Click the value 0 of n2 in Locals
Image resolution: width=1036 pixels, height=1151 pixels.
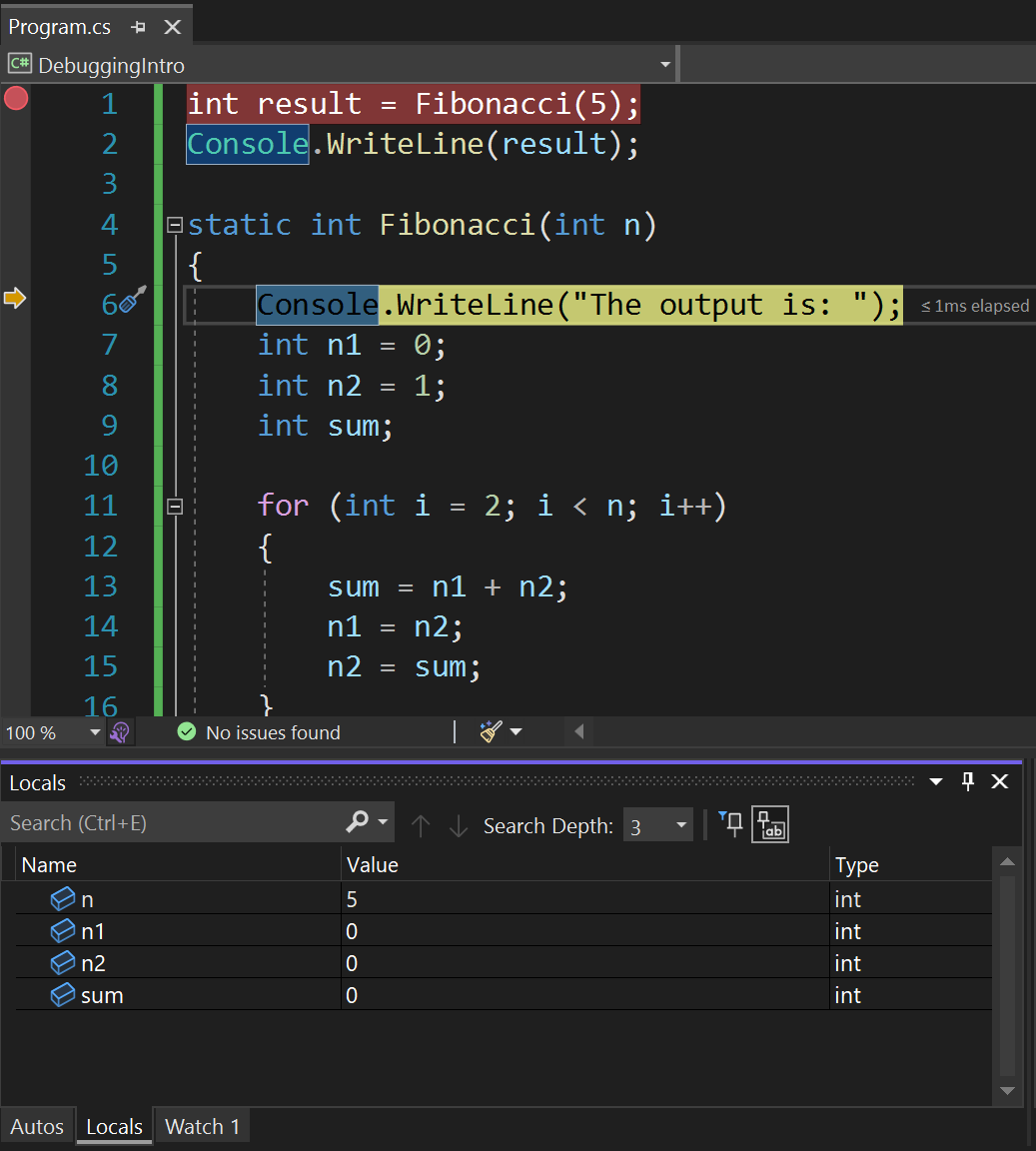[x=352, y=963]
